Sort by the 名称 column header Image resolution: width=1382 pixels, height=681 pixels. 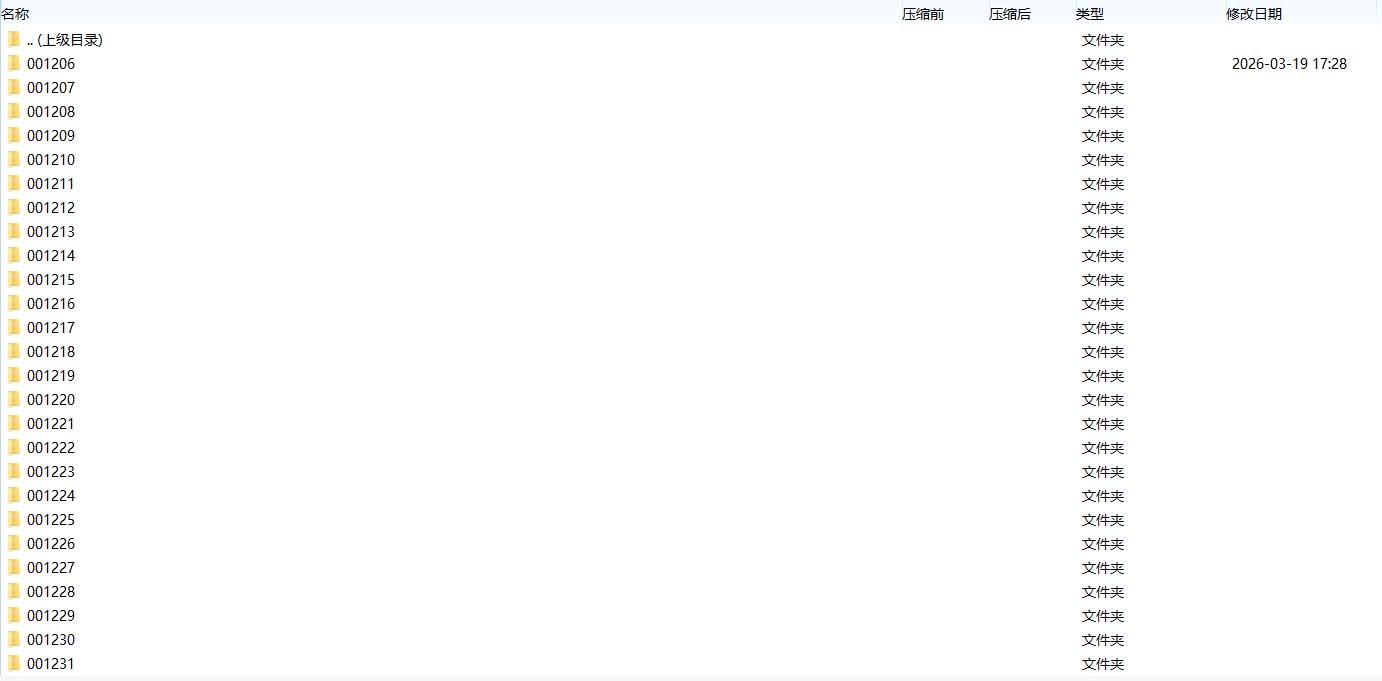(16, 14)
